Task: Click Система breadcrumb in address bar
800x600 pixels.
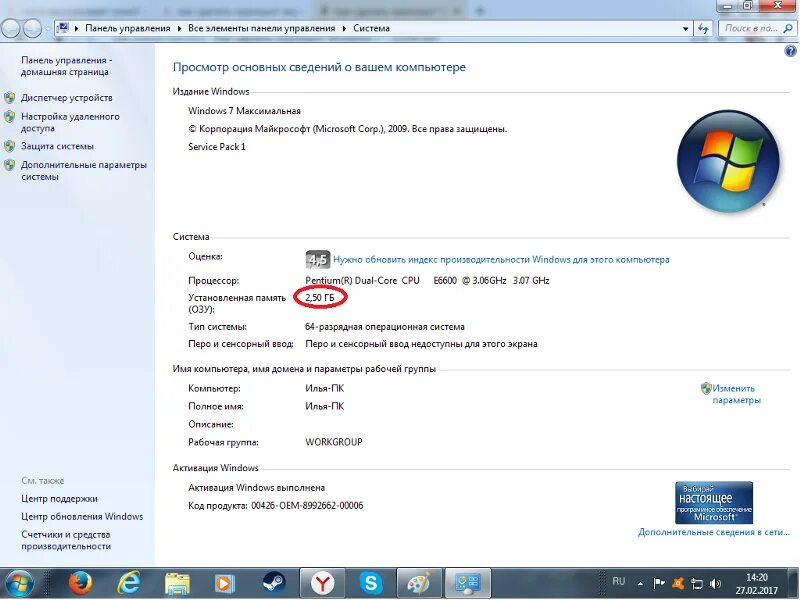Action: 371,29
